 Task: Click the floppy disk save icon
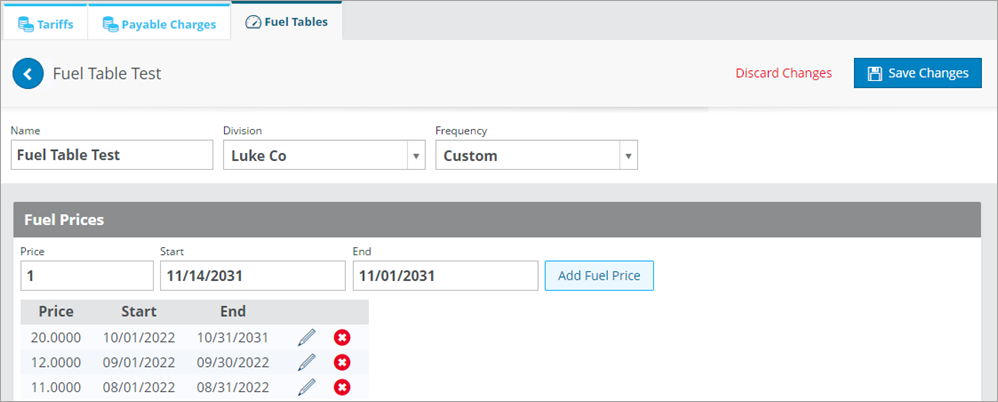875,73
